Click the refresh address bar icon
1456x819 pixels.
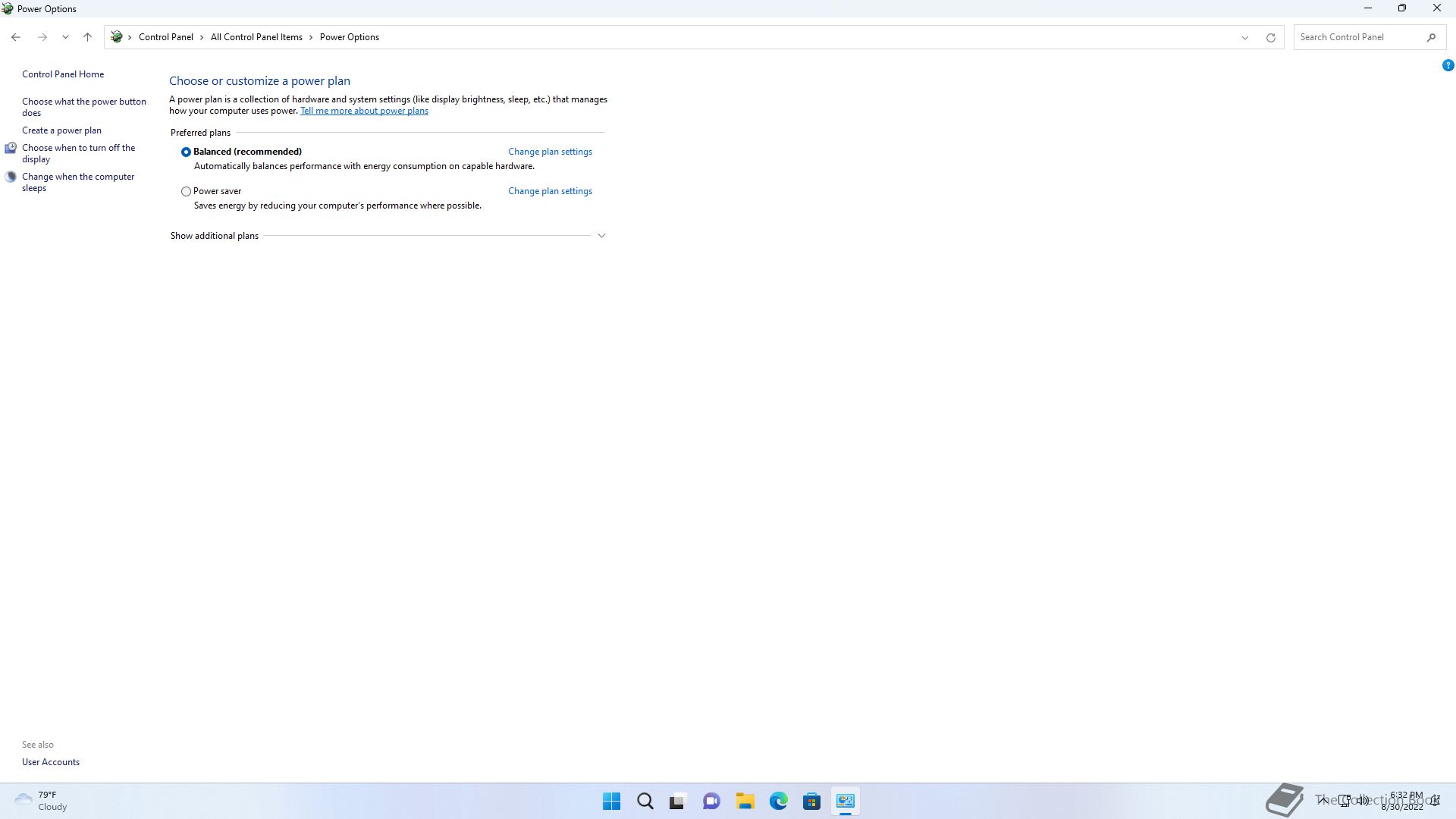[x=1270, y=37]
